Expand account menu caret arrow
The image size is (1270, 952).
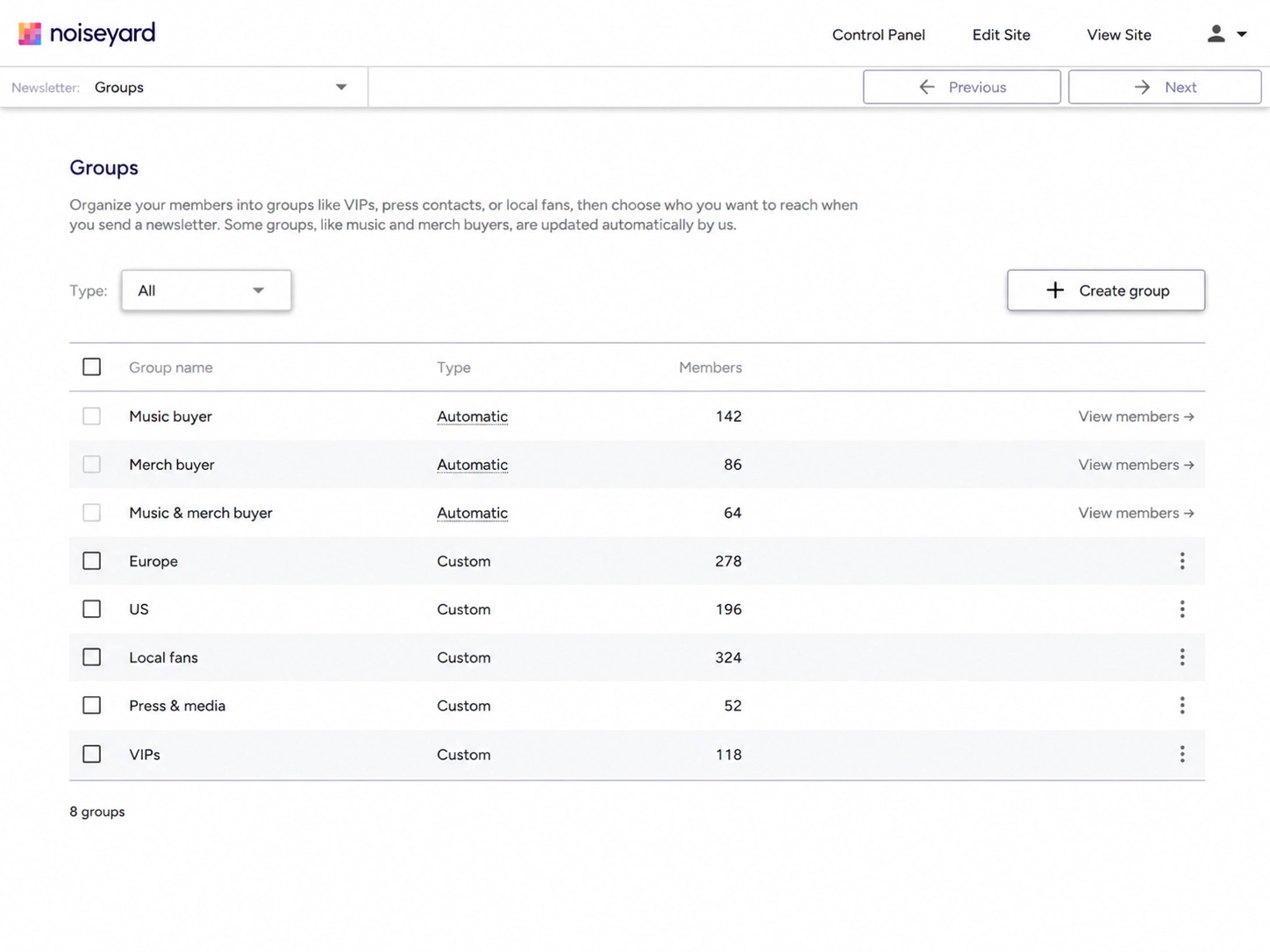point(1242,34)
